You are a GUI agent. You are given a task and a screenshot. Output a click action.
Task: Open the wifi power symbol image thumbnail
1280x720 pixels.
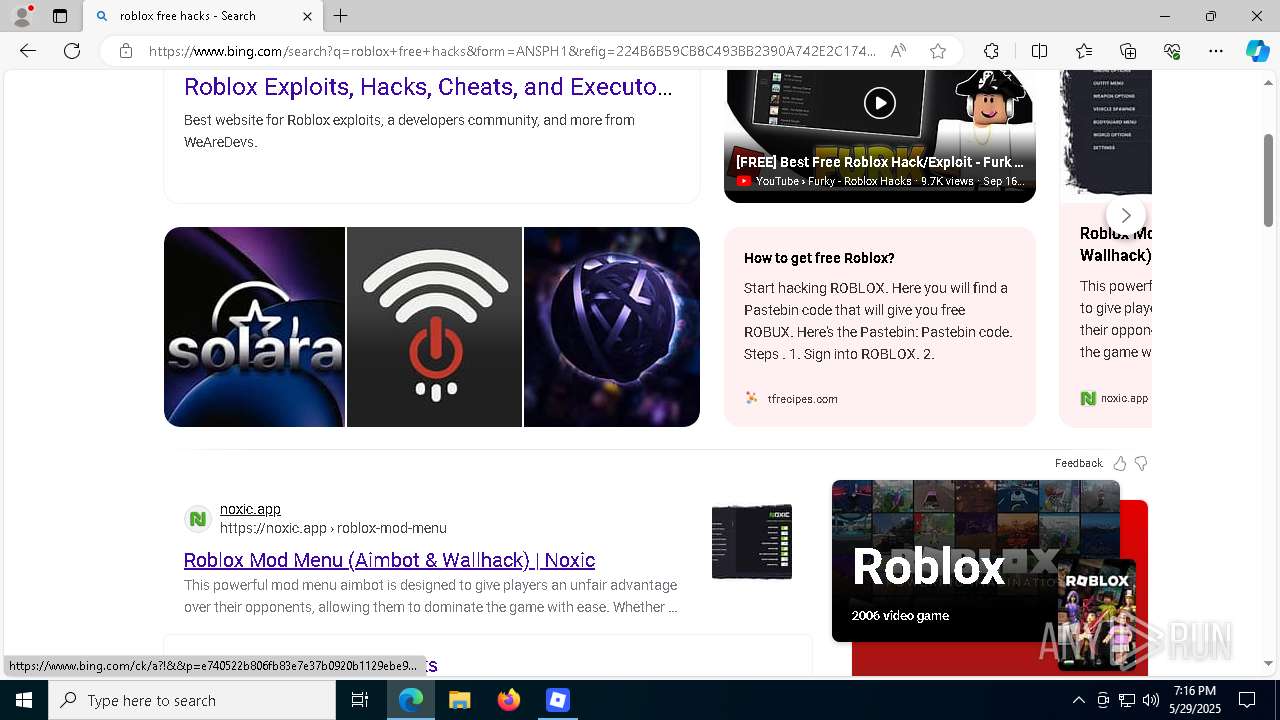tap(434, 327)
